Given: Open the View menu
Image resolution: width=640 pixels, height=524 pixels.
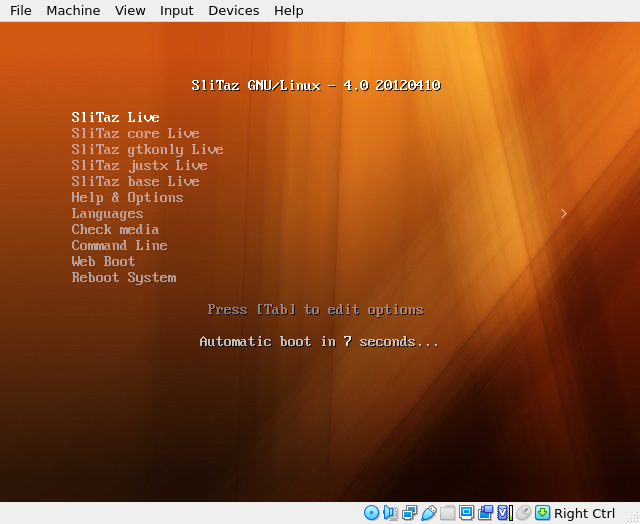Looking at the screenshot, I should point(130,10).
